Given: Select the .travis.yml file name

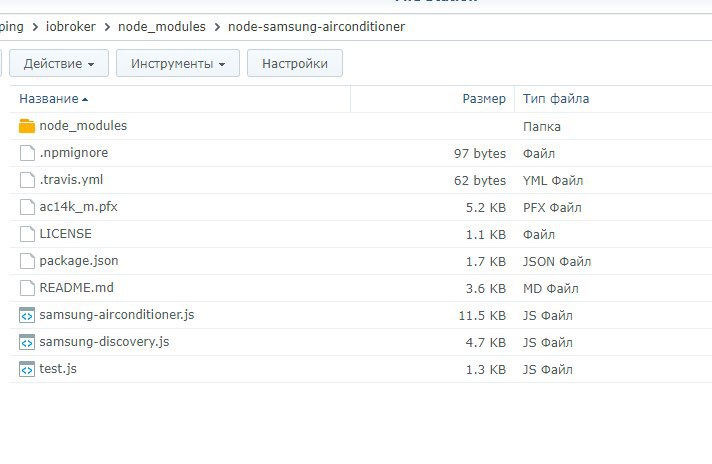Looking at the screenshot, I should (71, 180).
